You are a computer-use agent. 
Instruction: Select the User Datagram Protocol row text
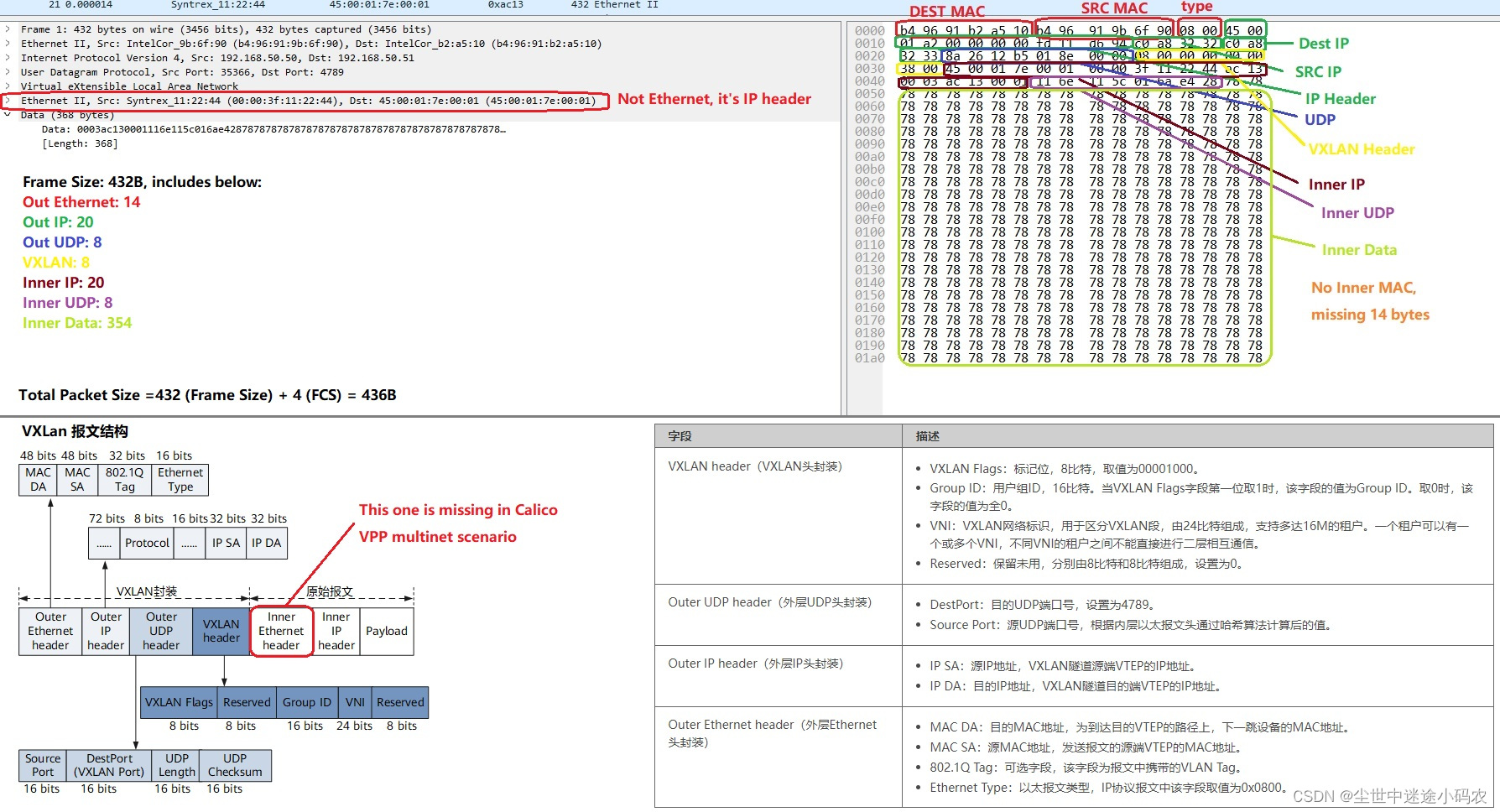tap(182, 72)
